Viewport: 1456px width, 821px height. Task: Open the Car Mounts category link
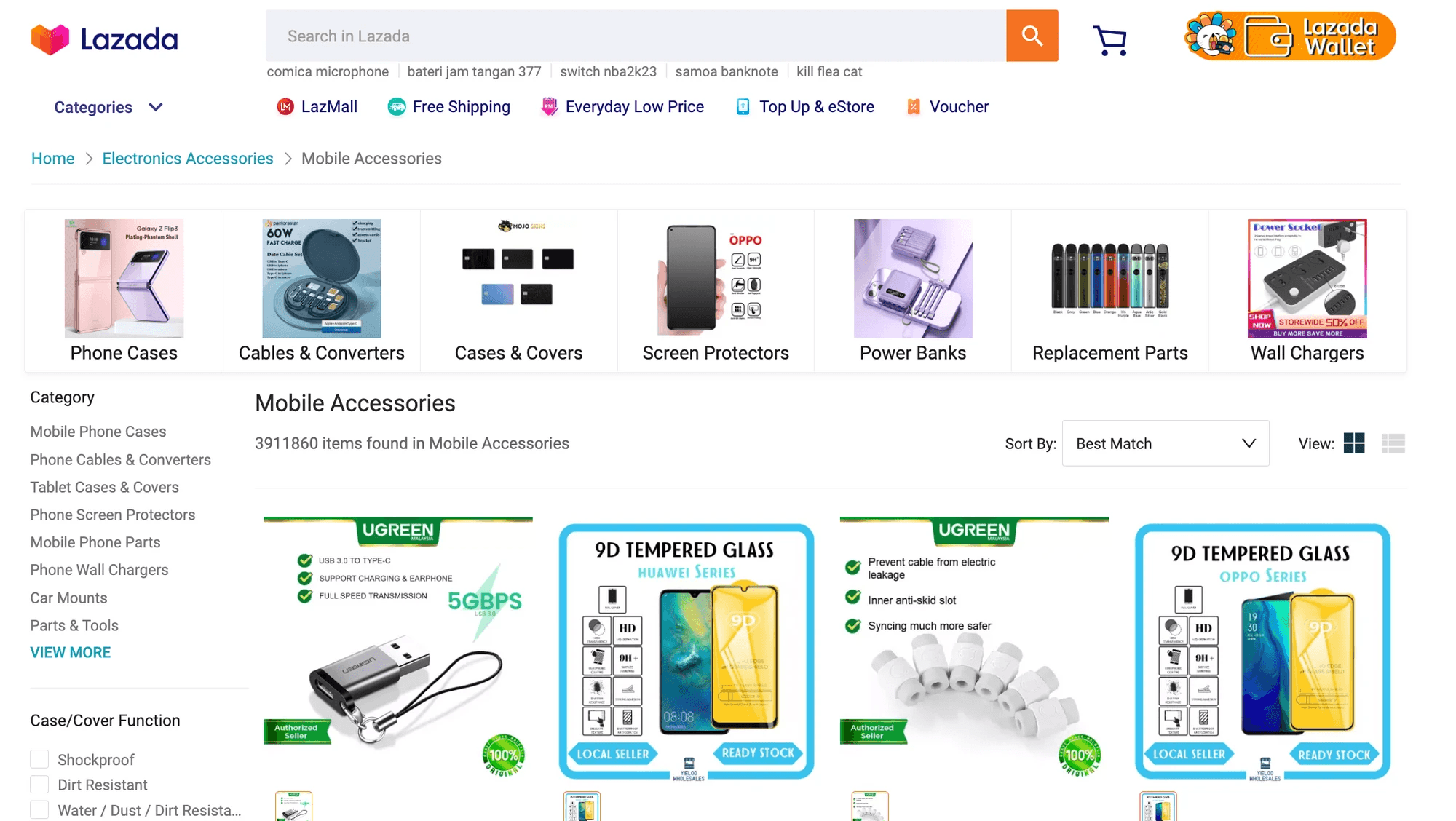coord(68,598)
